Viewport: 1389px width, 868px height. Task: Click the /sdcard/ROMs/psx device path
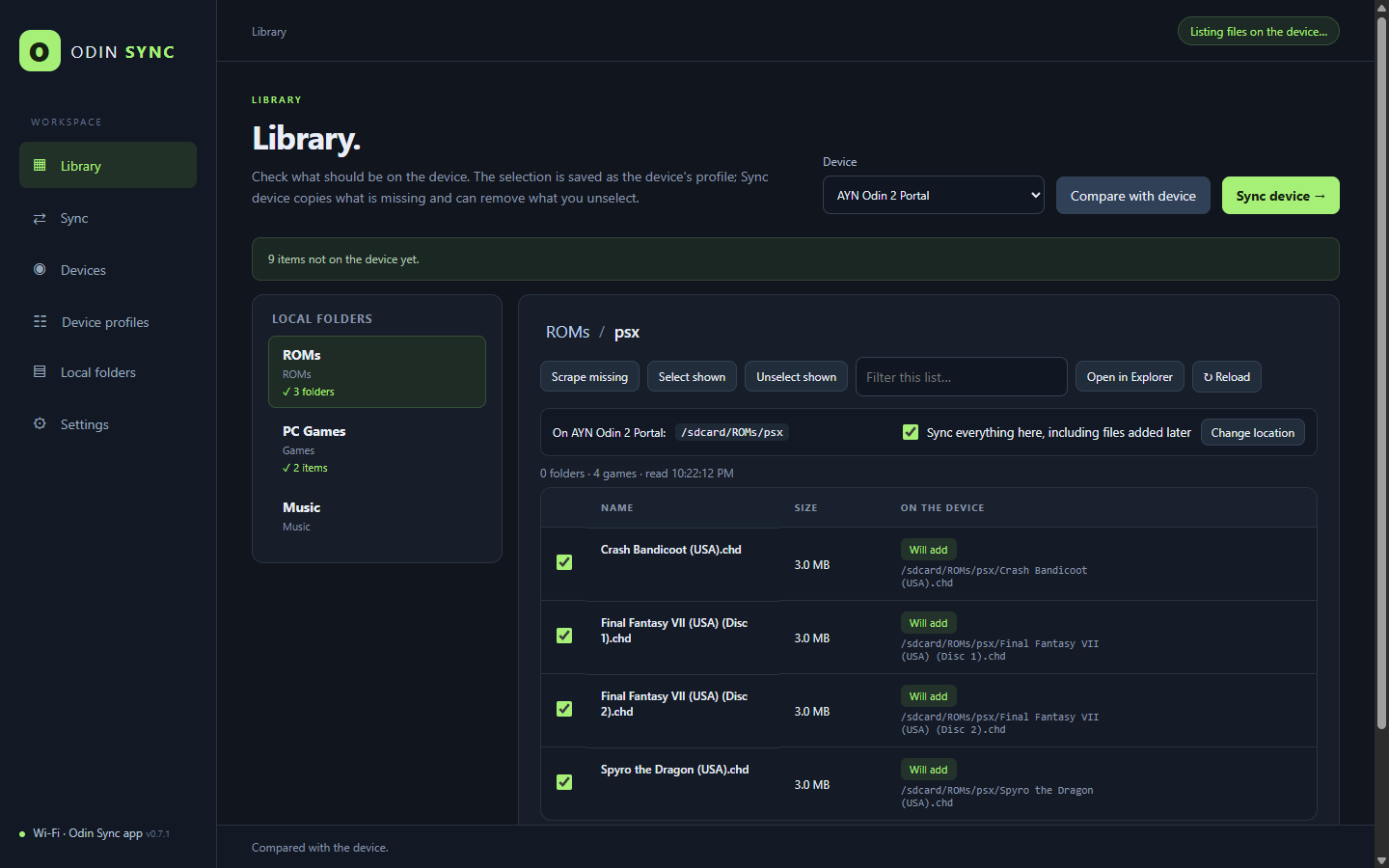[x=732, y=432]
